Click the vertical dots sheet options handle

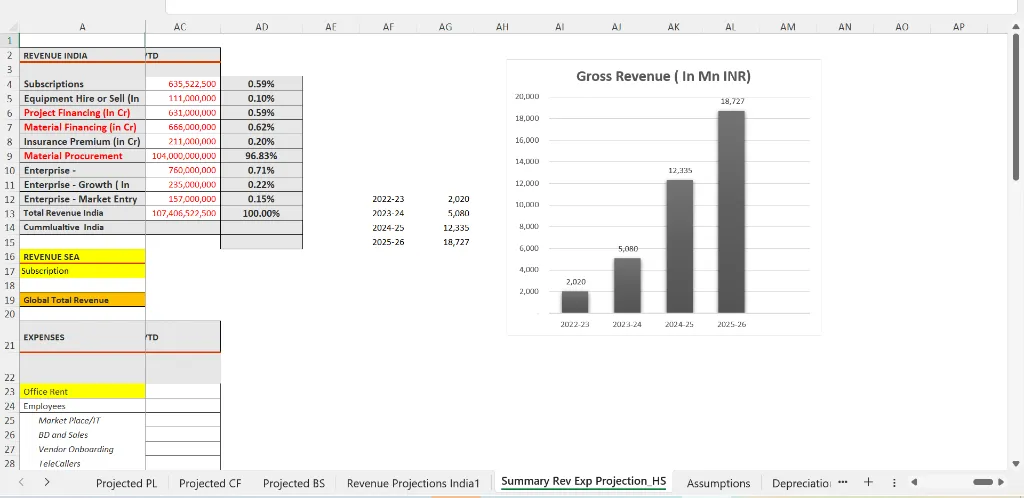894,482
